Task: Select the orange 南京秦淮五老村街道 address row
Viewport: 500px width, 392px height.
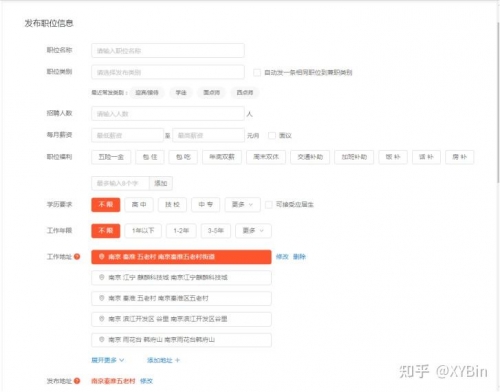Action: pos(181,257)
